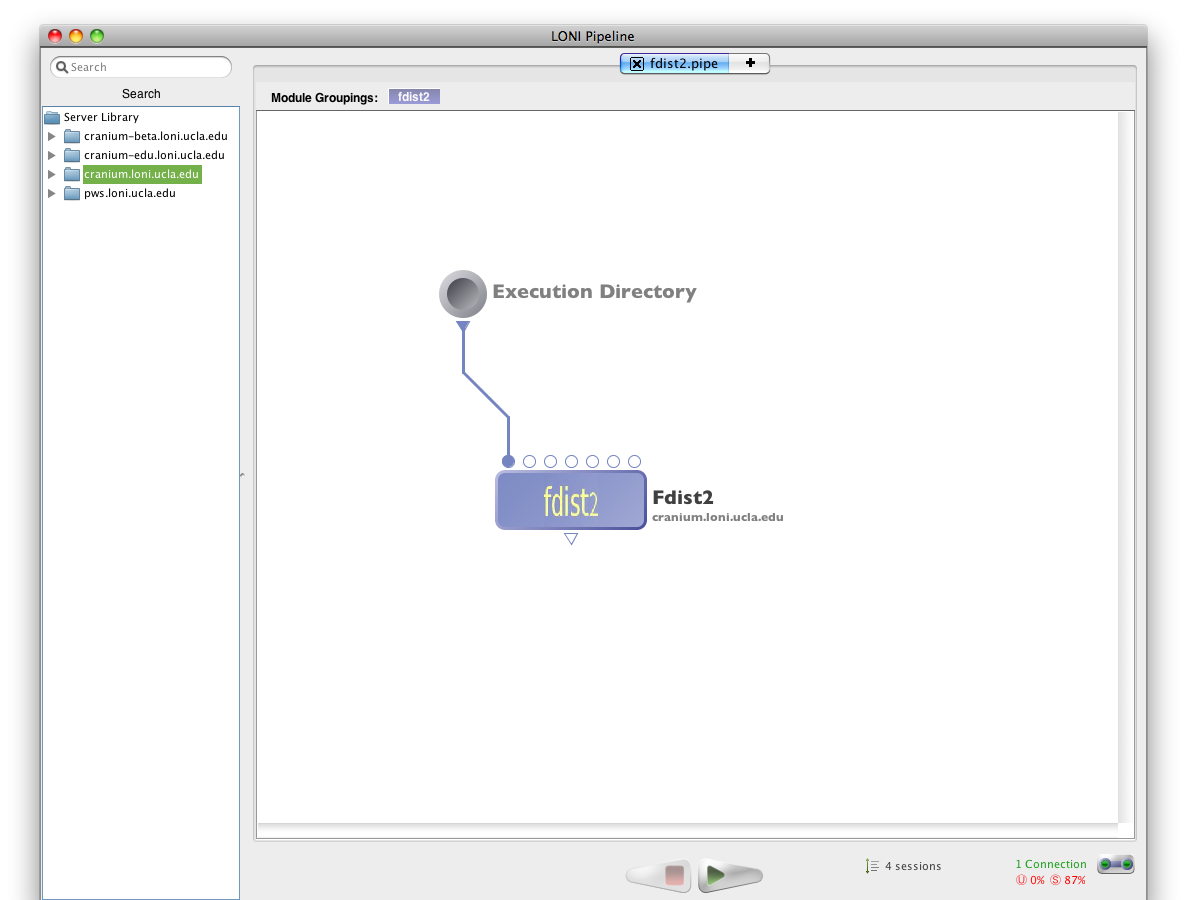The height and width of the screenshot is (900, 1187).
Task: Click the filled first input parameter of Fdist2
Action: (x=508, y=461)
